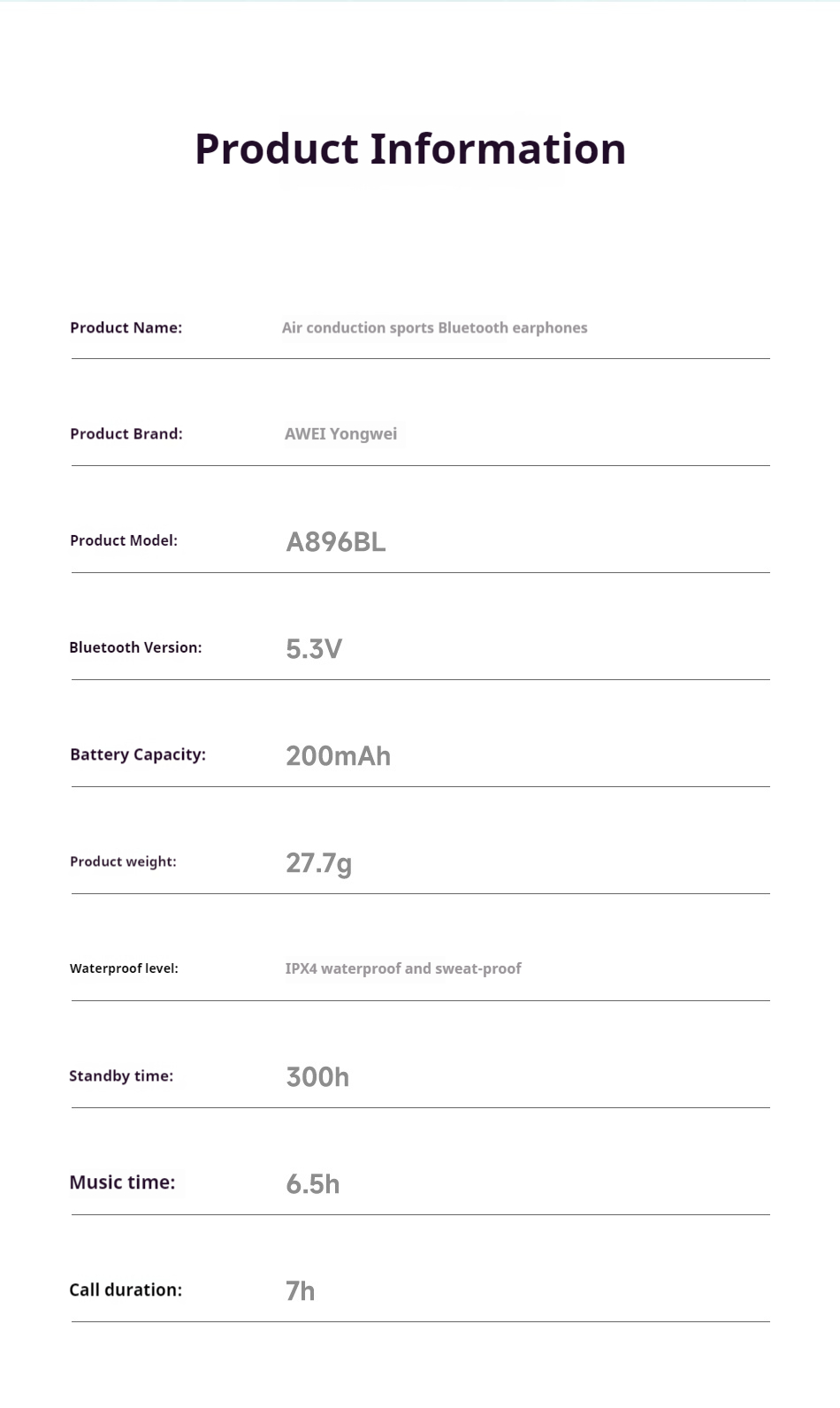Click the Product Name label
The height and width of the screenshot is (1408, 840).
pyautogui.click(x=126, y=327)
